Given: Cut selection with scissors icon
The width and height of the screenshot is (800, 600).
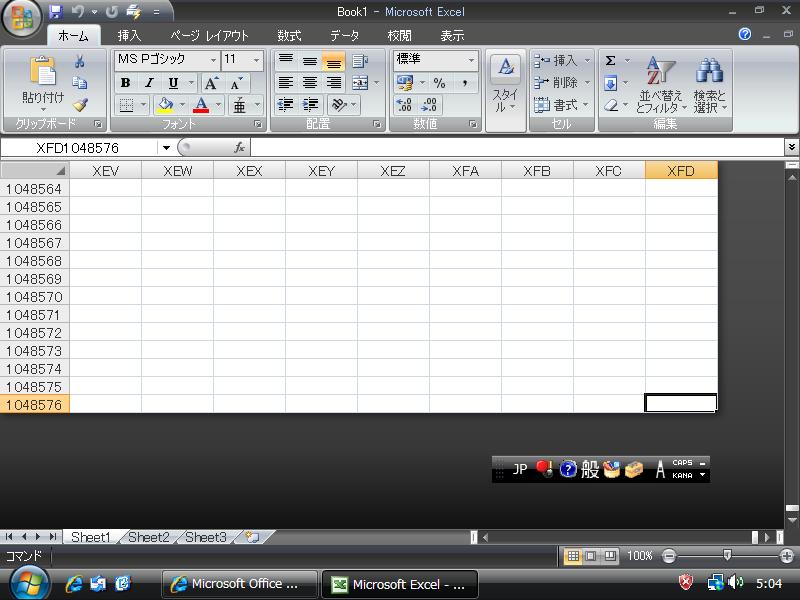Looking at the screenshot, I should (80, 62).
